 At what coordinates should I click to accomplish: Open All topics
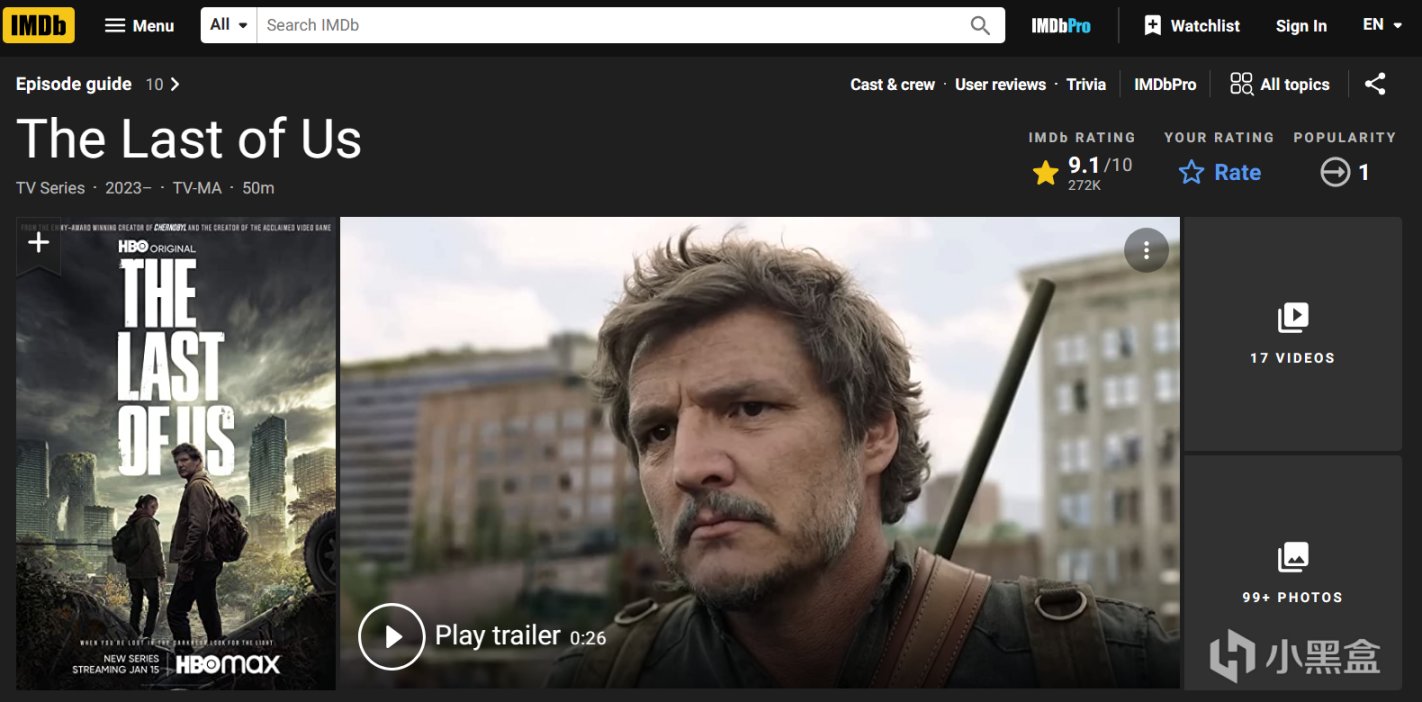coord(1280,84)
